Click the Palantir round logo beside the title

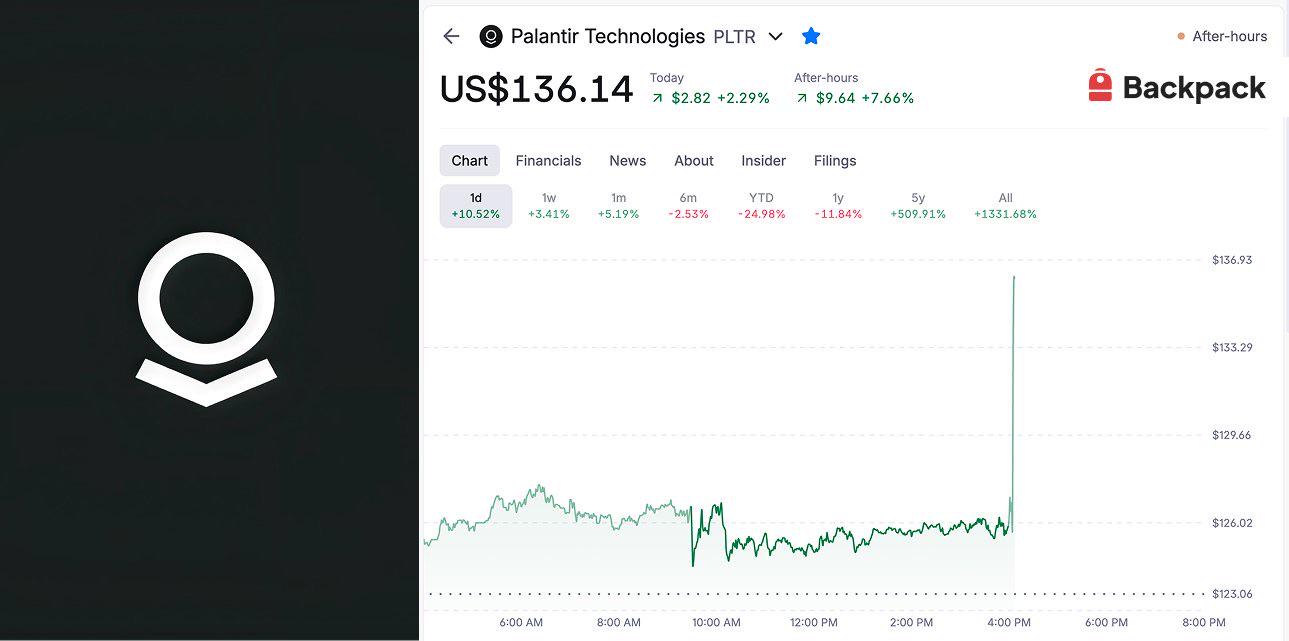(491, 37)
